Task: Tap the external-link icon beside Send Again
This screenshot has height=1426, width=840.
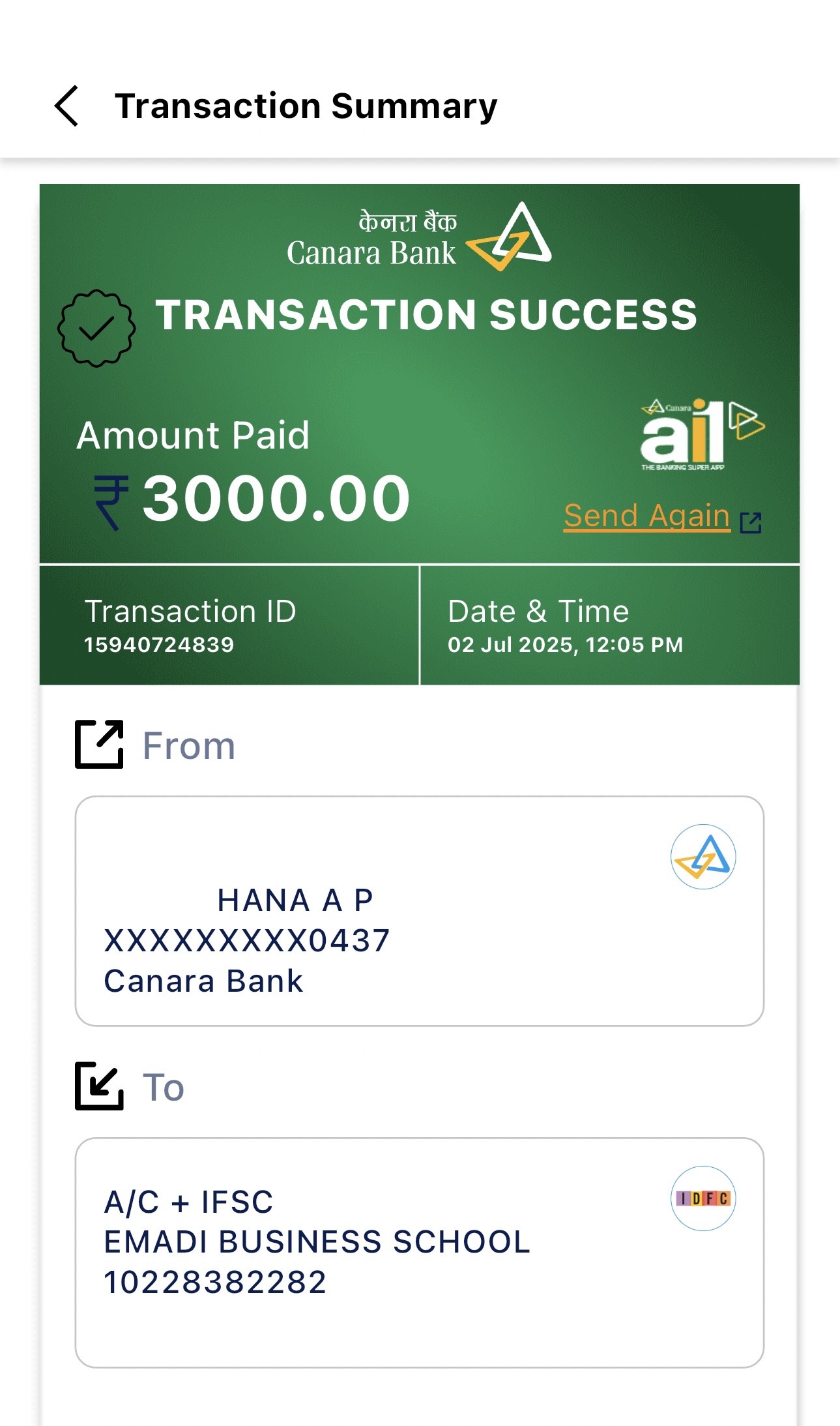Action: tap(751, 522)
